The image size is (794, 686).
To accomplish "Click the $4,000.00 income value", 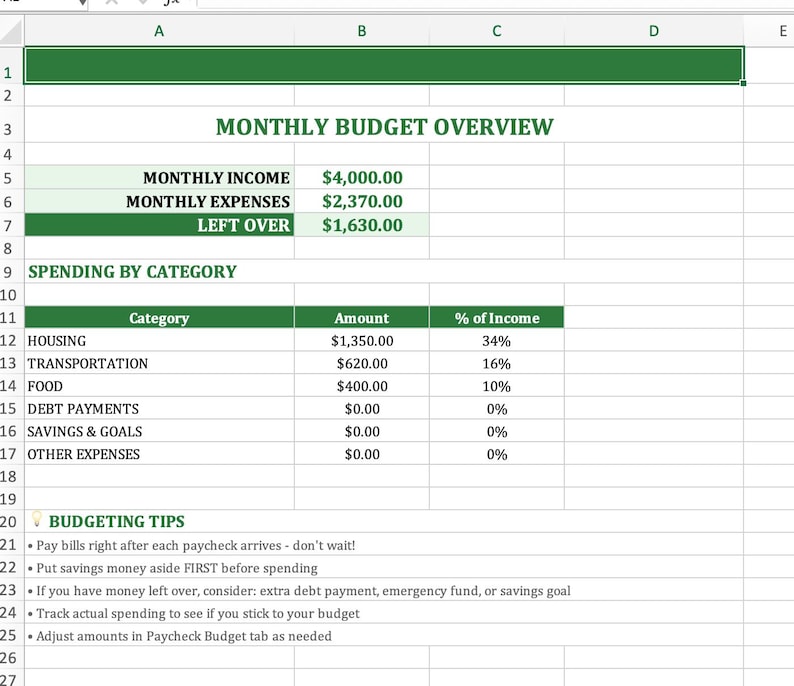I will [362, 178].
